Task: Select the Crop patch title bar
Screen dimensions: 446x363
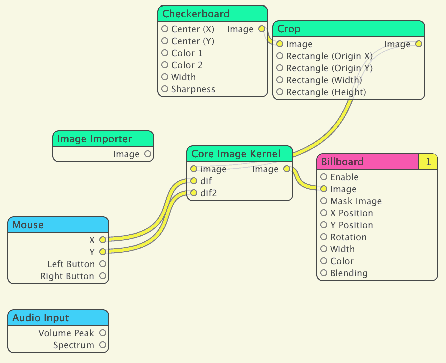Action: tap(349, 29)
